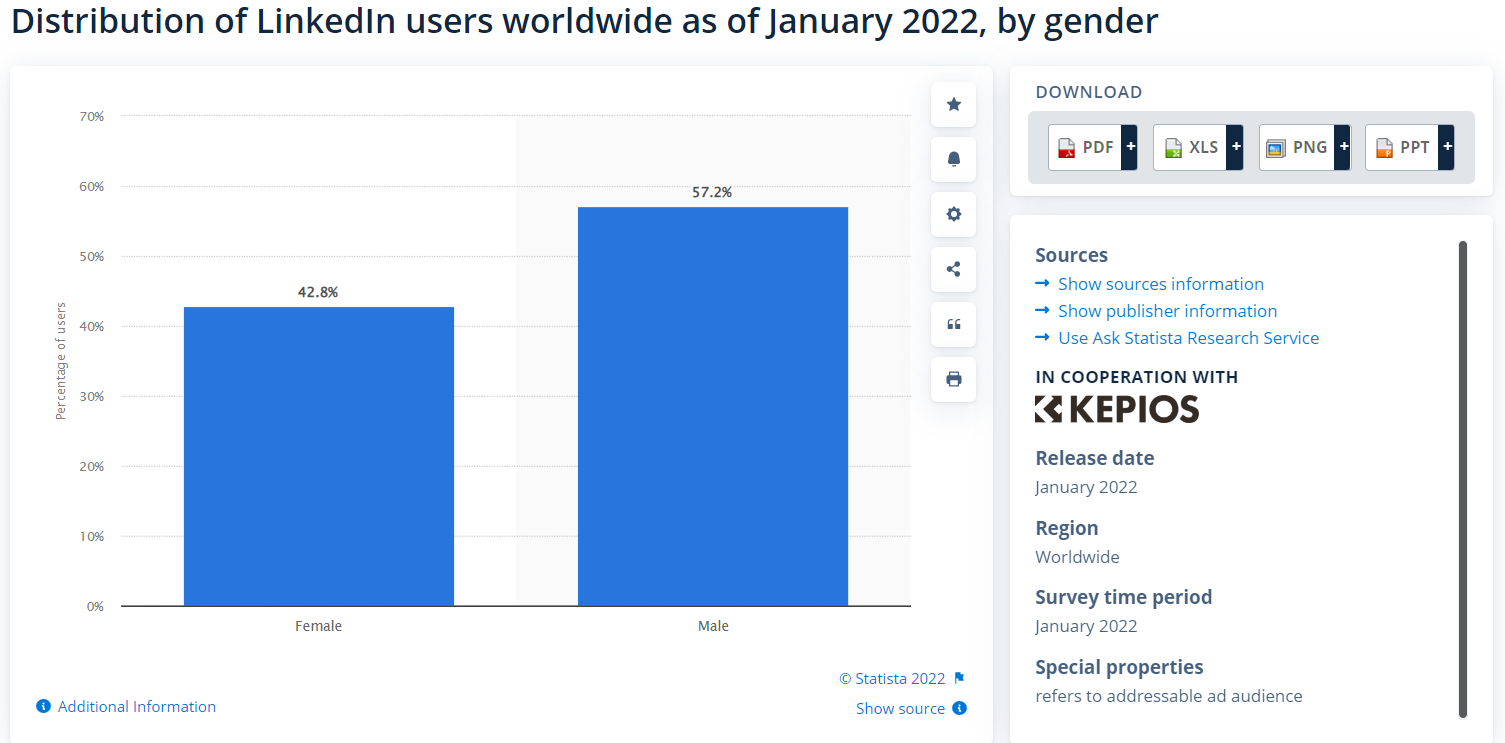Click the bell notification icon
The image size is (1505, 743).
953,159
